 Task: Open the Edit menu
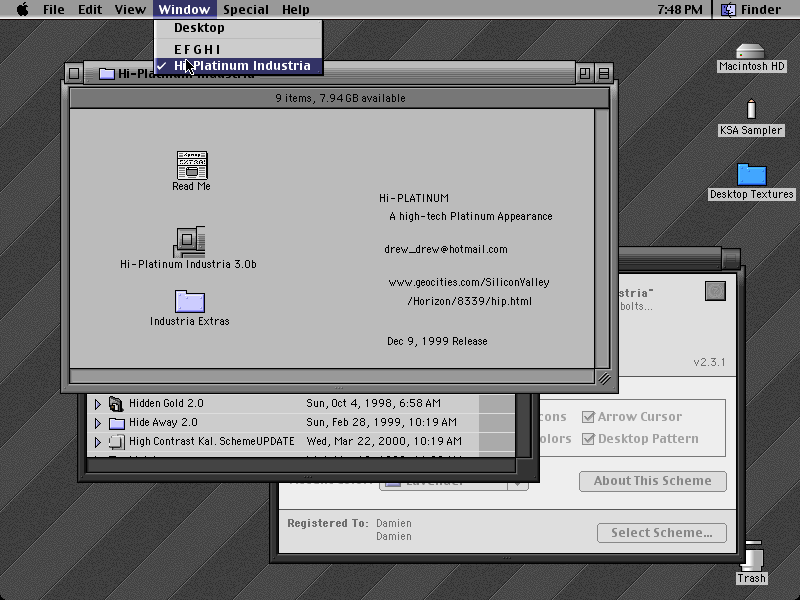[90, 9]
